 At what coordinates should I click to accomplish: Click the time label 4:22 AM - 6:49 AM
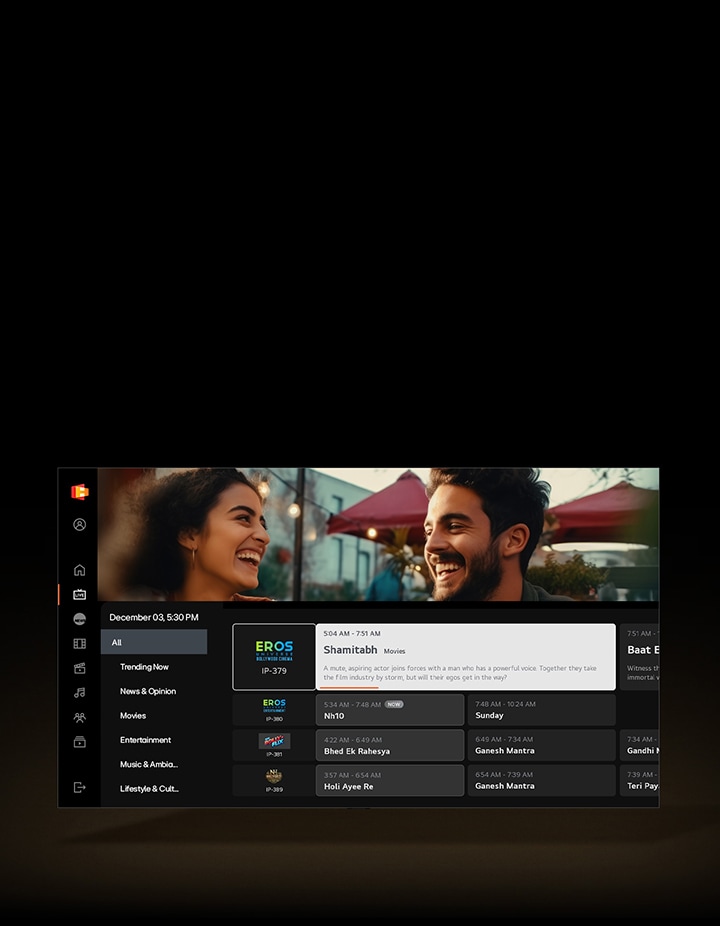click(353, 740)
